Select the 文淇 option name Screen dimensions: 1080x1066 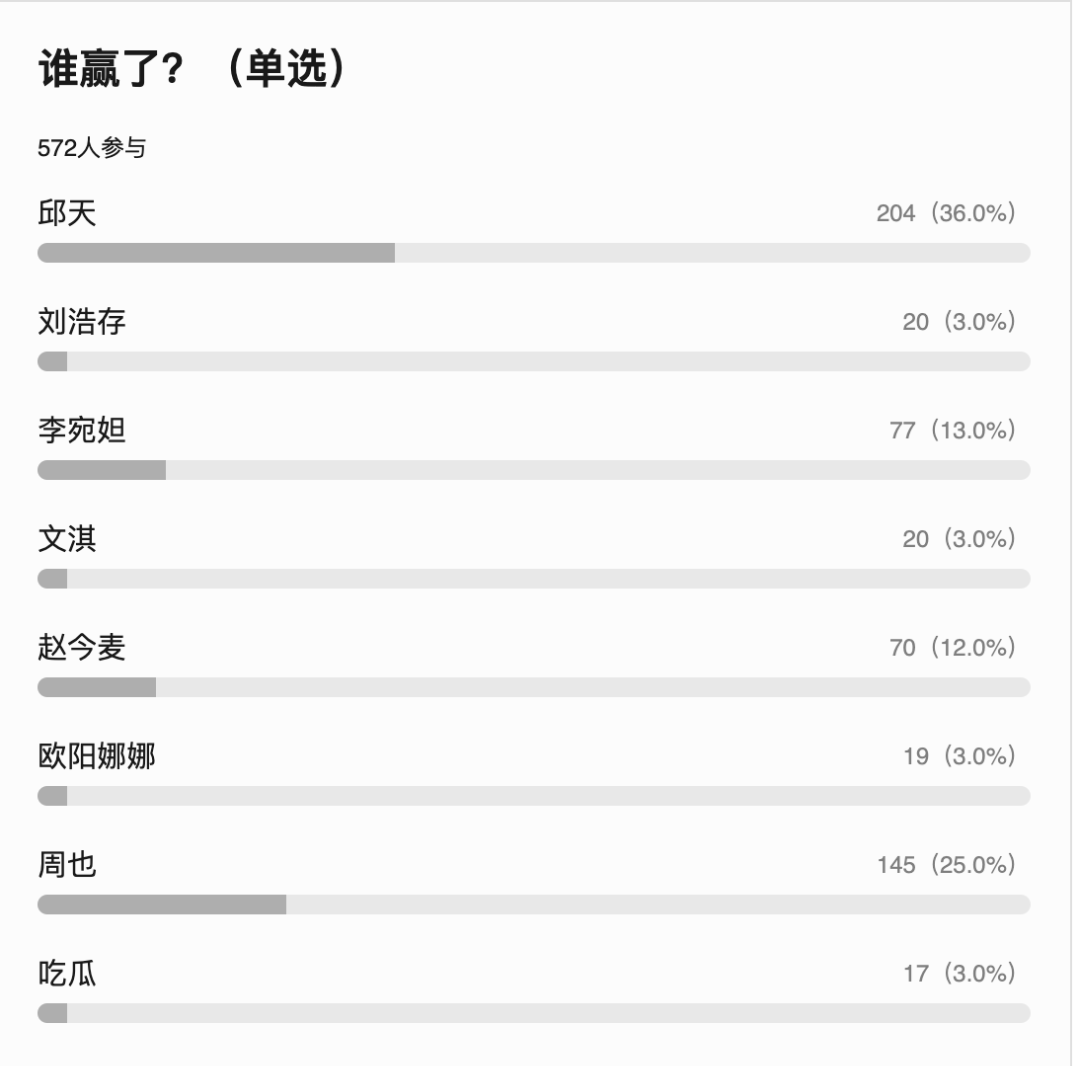click(x=67, y=539)
